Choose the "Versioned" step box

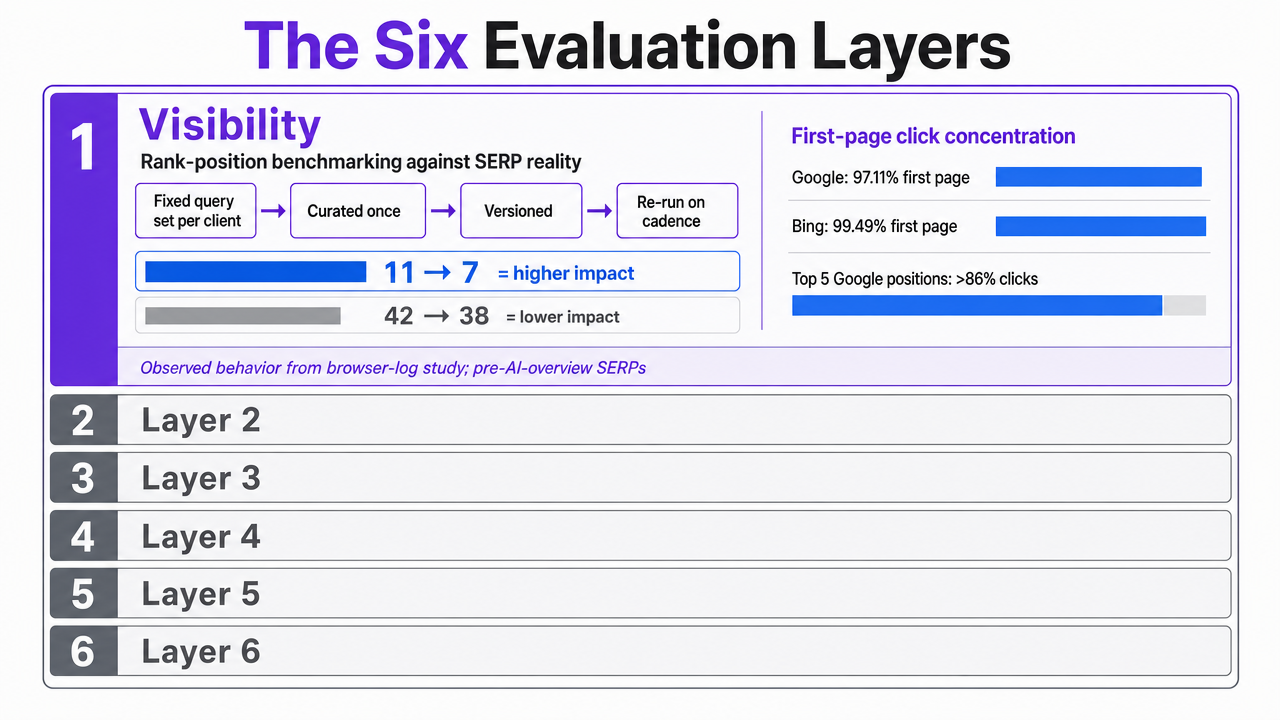point(521,211)
